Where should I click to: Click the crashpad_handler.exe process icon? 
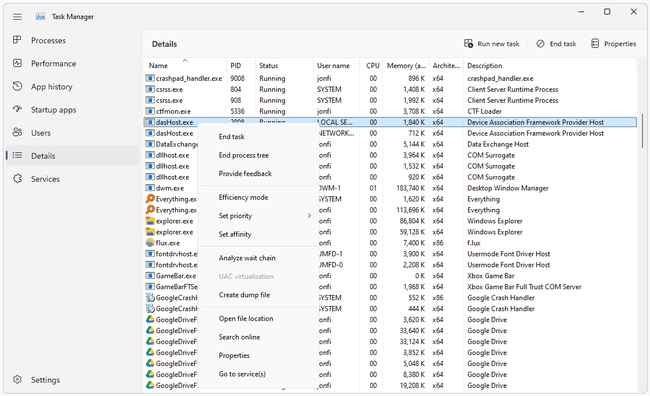point(150,78)
